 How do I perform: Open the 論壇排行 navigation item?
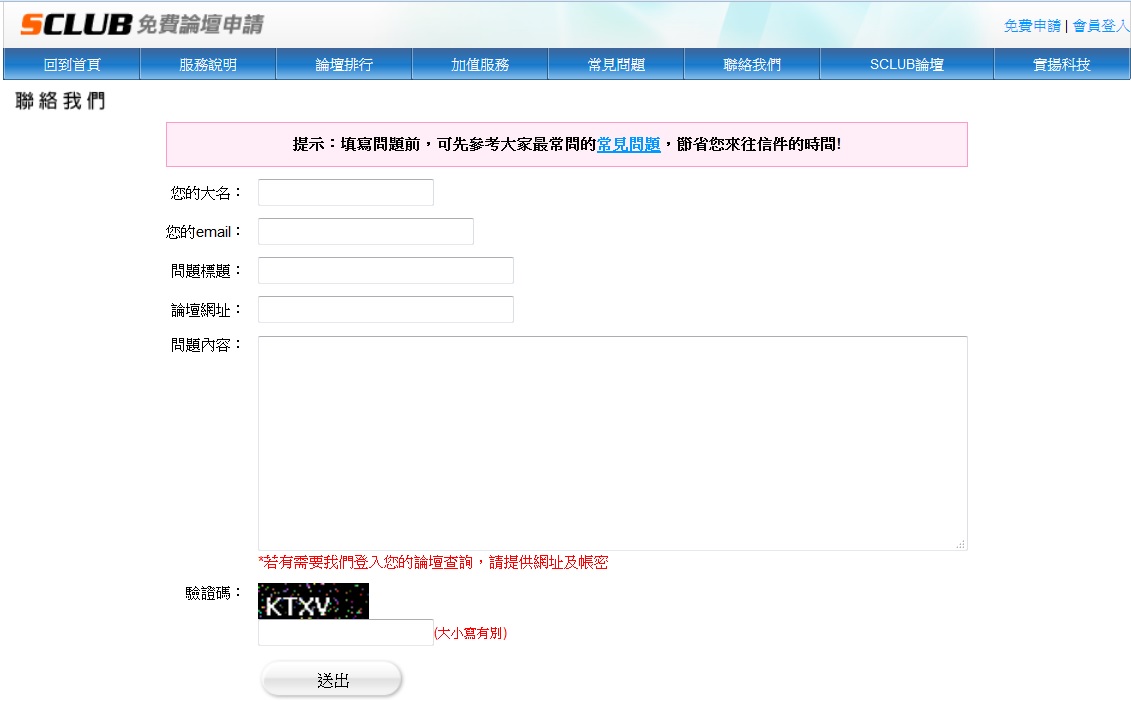point(344,65)
